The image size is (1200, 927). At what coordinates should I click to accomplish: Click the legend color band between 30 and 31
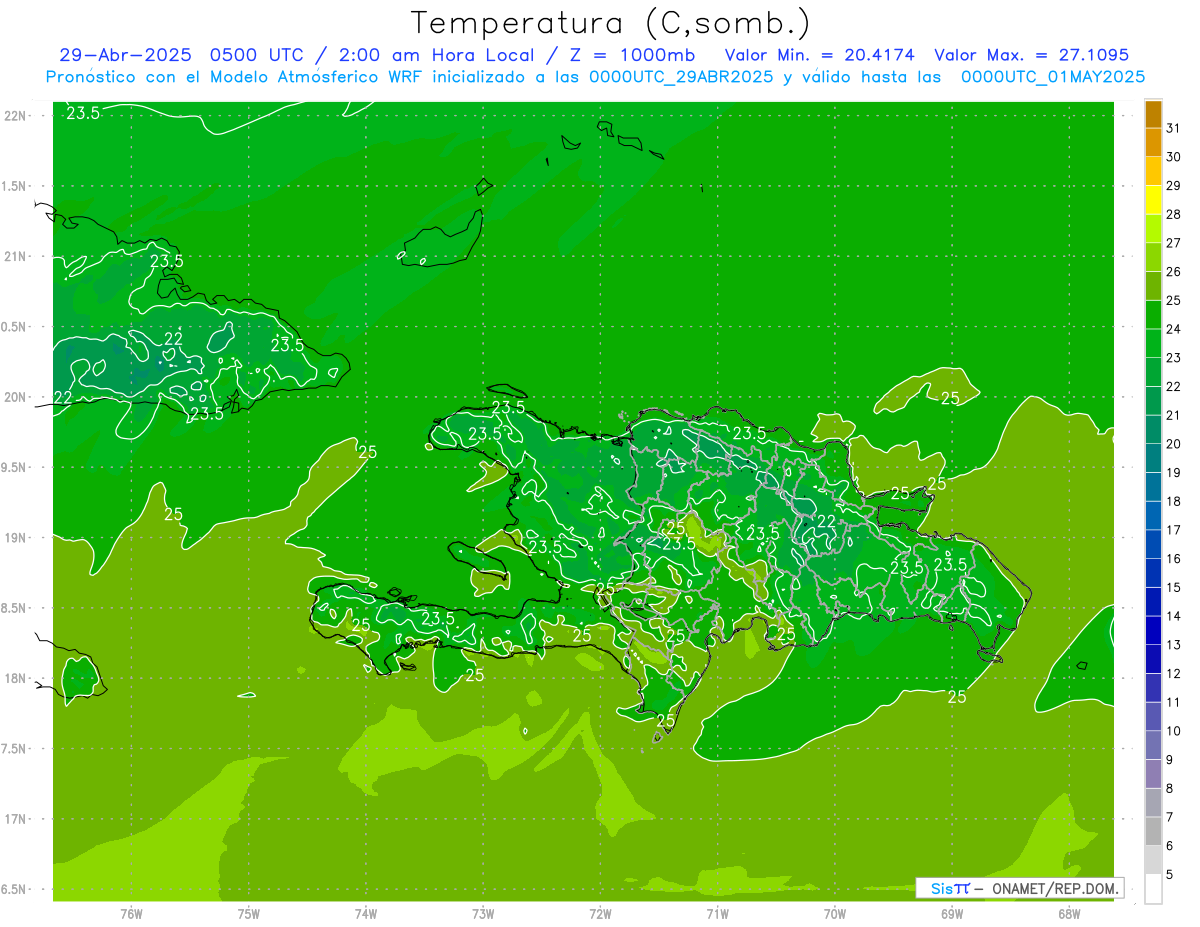pos(1153,143)
